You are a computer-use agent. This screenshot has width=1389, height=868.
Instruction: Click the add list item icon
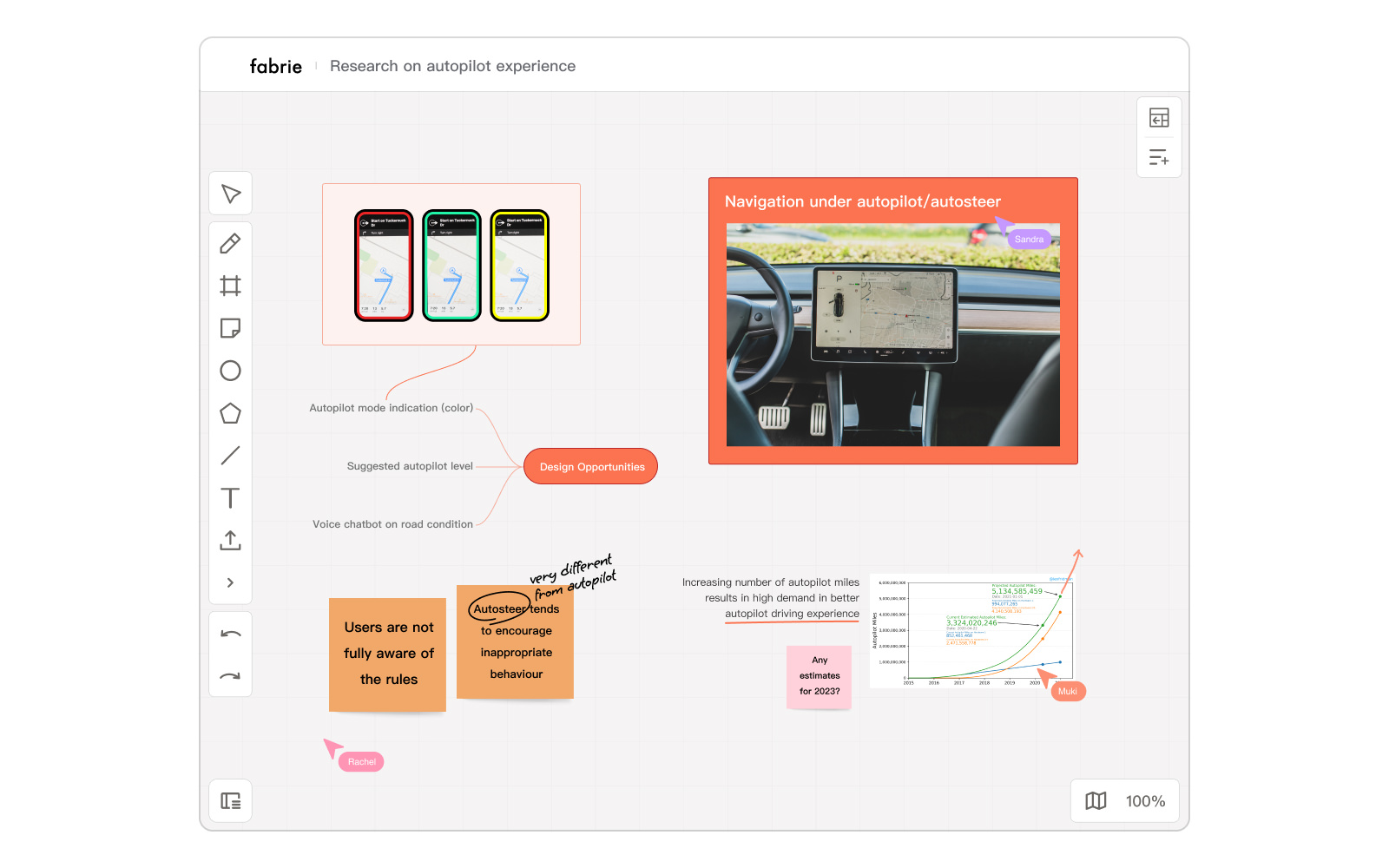1159,157
